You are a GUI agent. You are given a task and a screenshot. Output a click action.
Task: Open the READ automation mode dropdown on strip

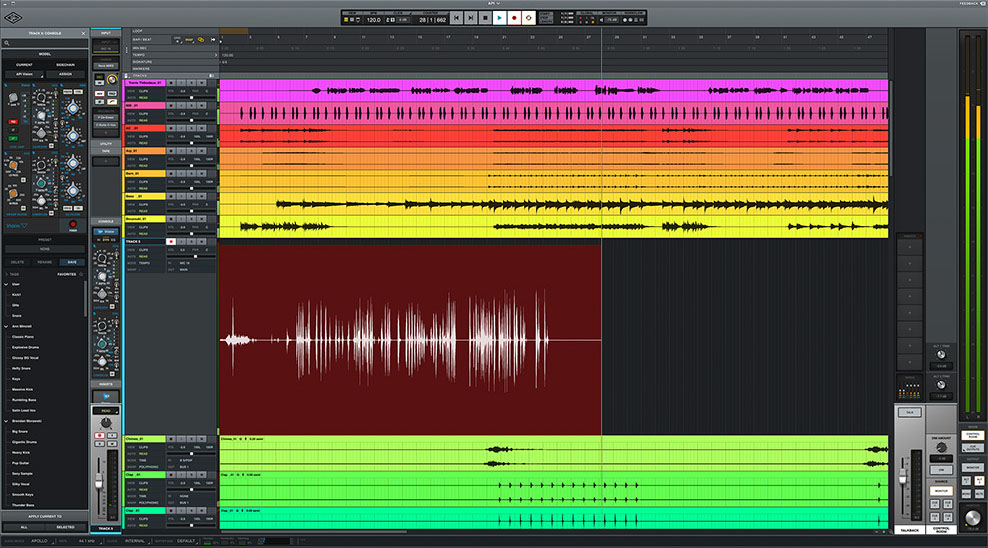[x=106, y=411]
